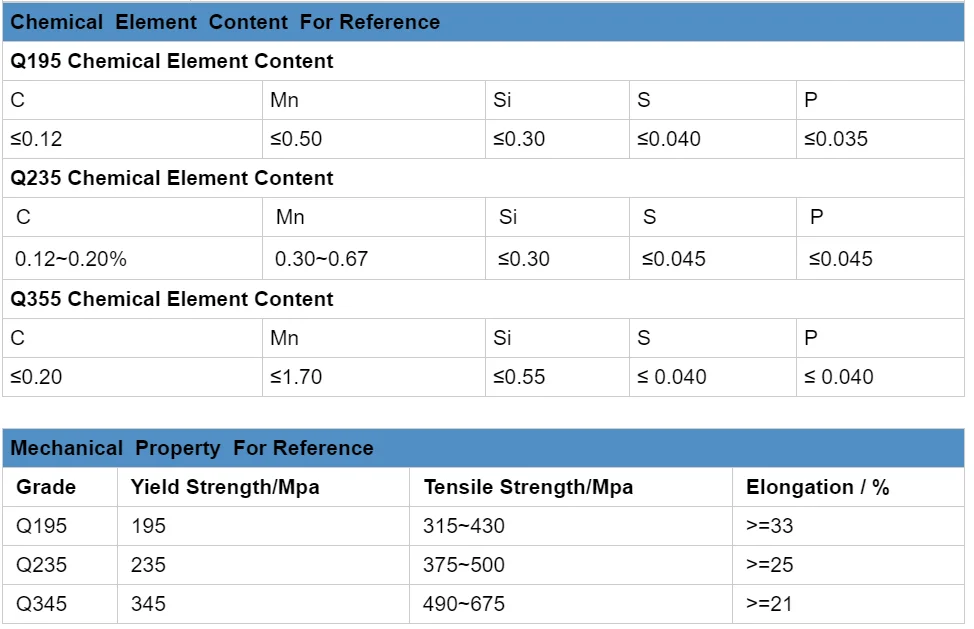Select the Q195 manganese value ≤0.50
Viewport: 974px width, 629px height.
(296, 139)
